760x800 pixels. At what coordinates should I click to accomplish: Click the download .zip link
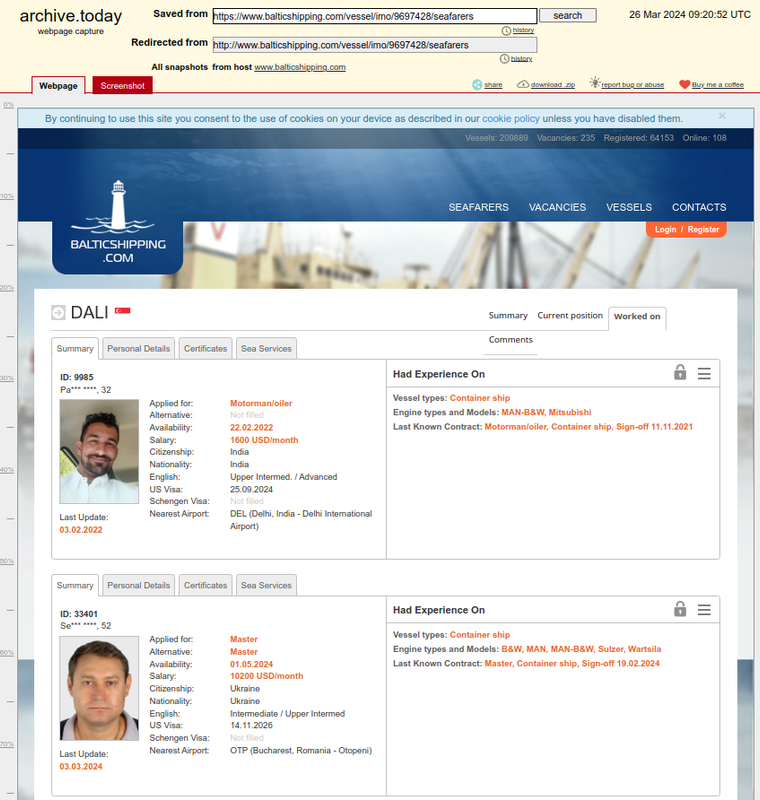[553, 85]
